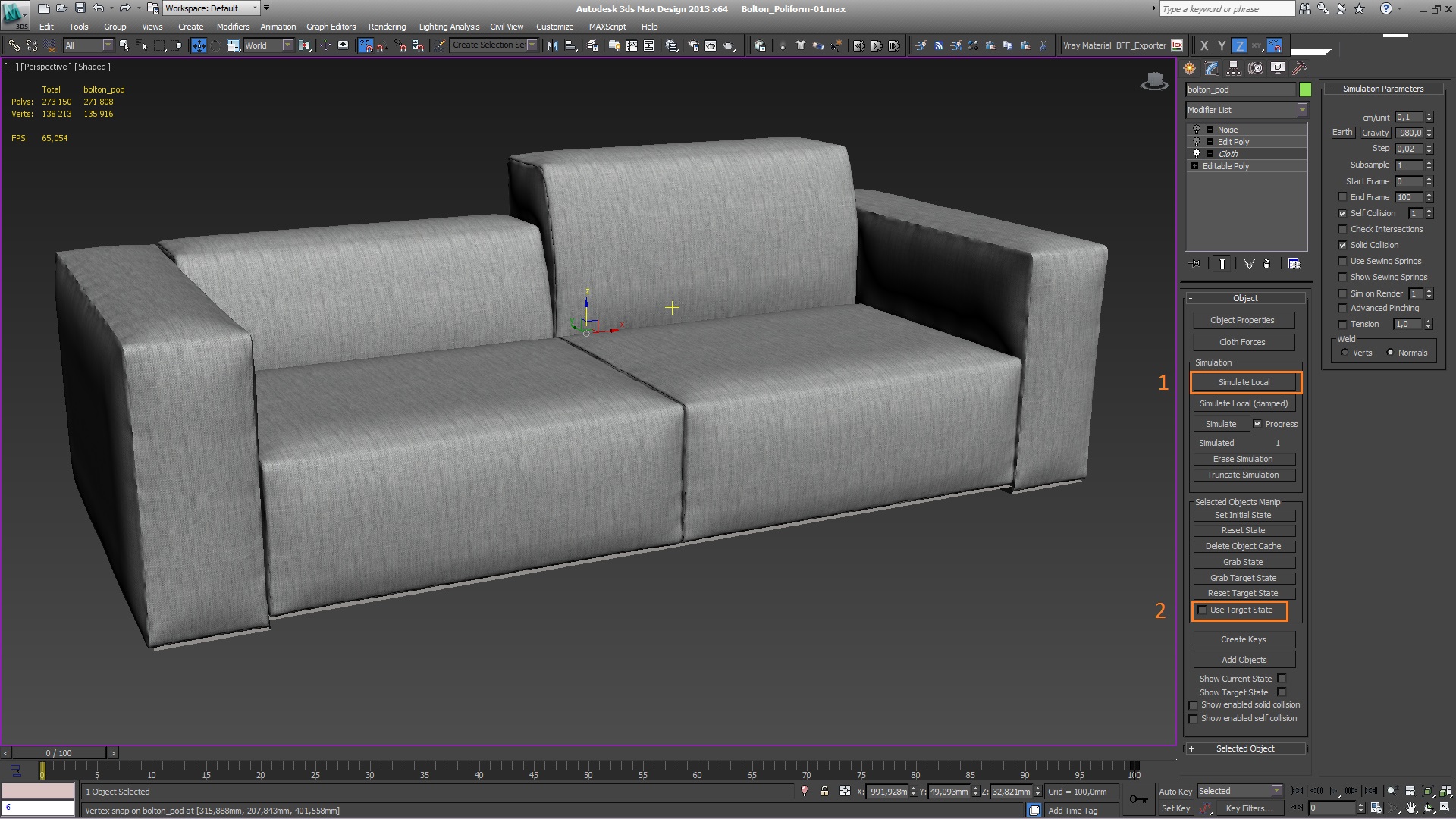Screen dimensions: 1456x819
Task: Click the Cloth Forces button
Action: [x=1244, y=342]
